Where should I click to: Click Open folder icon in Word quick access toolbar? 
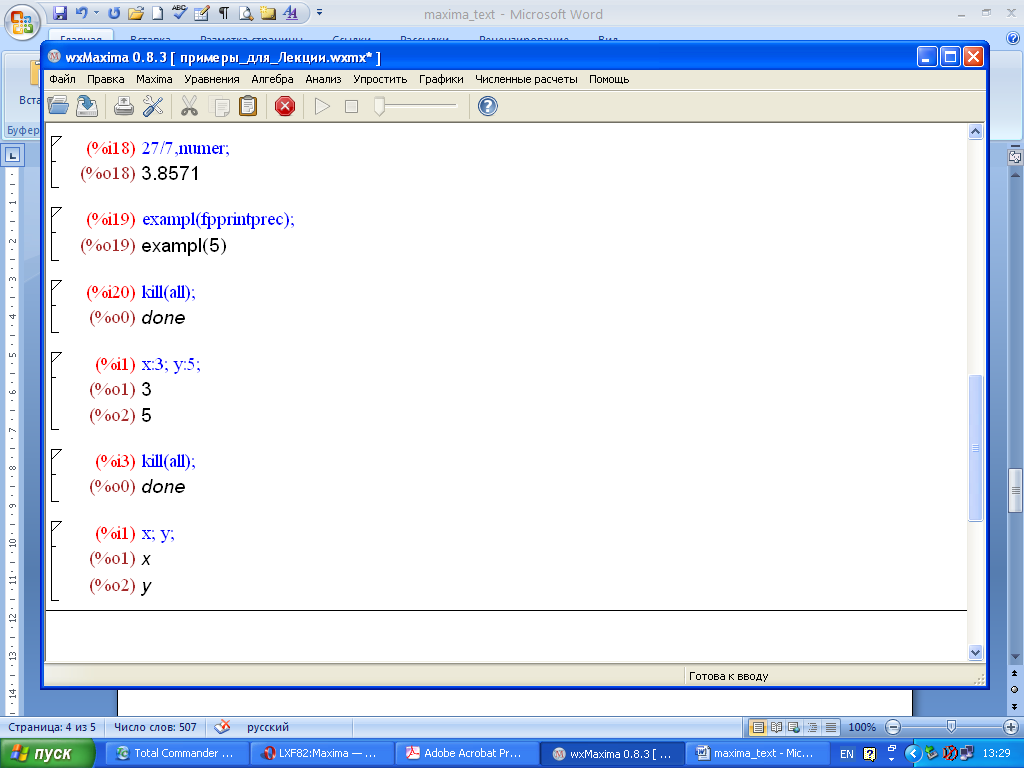(x=136, y=12)
